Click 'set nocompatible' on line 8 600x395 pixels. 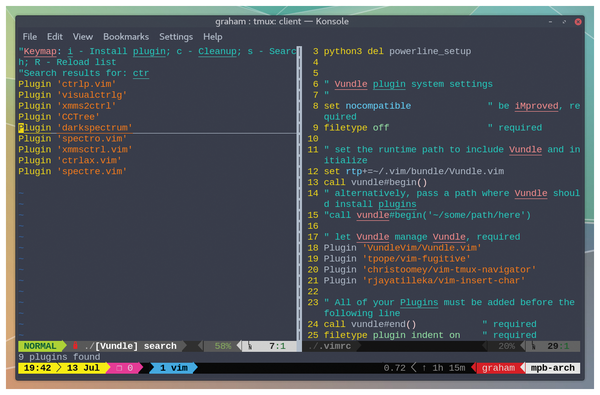tap(367, 106)
